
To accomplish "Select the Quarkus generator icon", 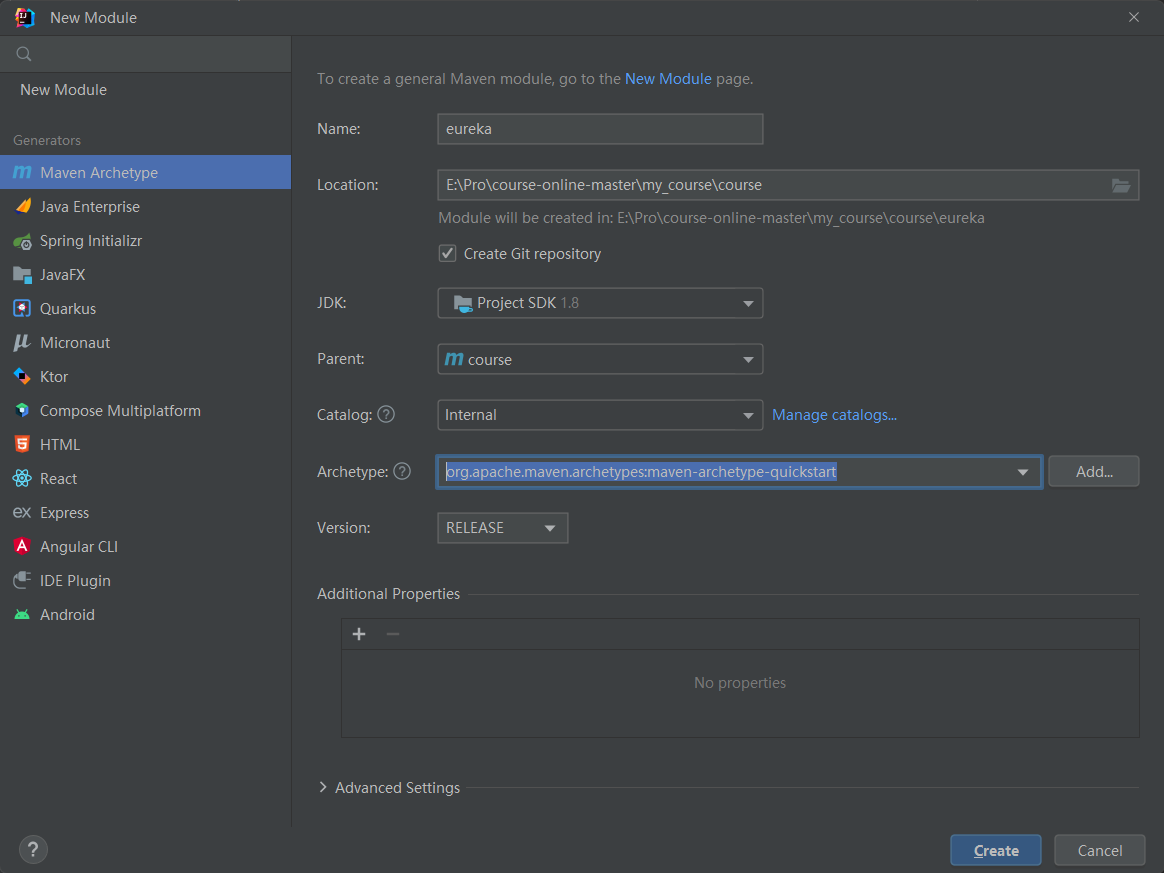I will [x=22, y=309].
